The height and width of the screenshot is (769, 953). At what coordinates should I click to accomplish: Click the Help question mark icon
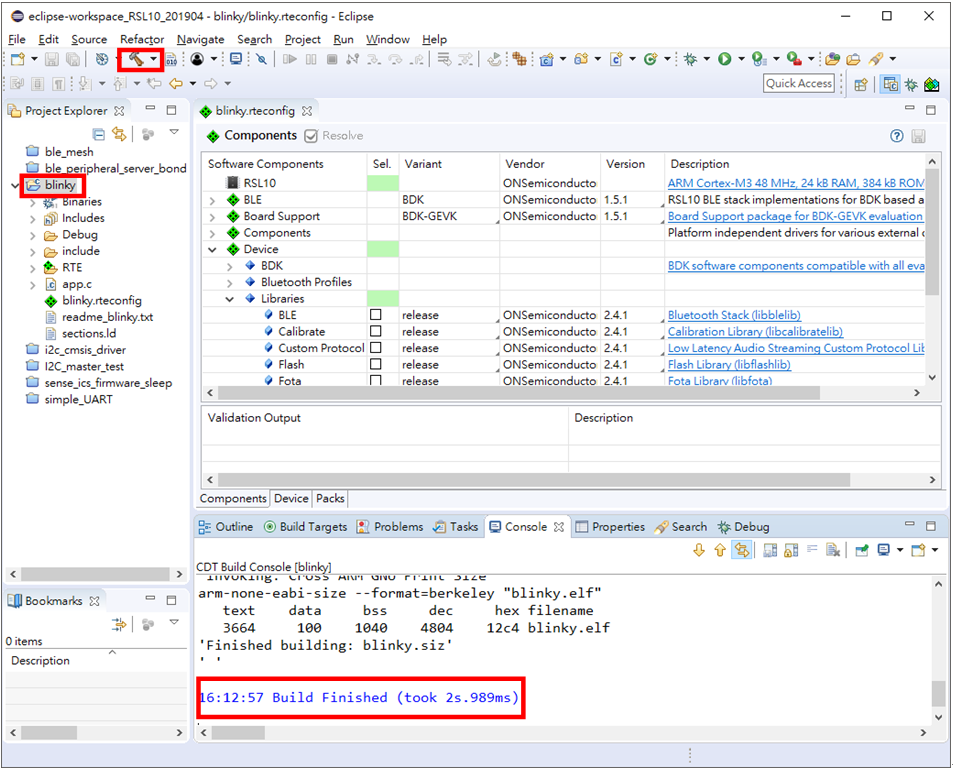pyautogui.click(x=897, y=136)
